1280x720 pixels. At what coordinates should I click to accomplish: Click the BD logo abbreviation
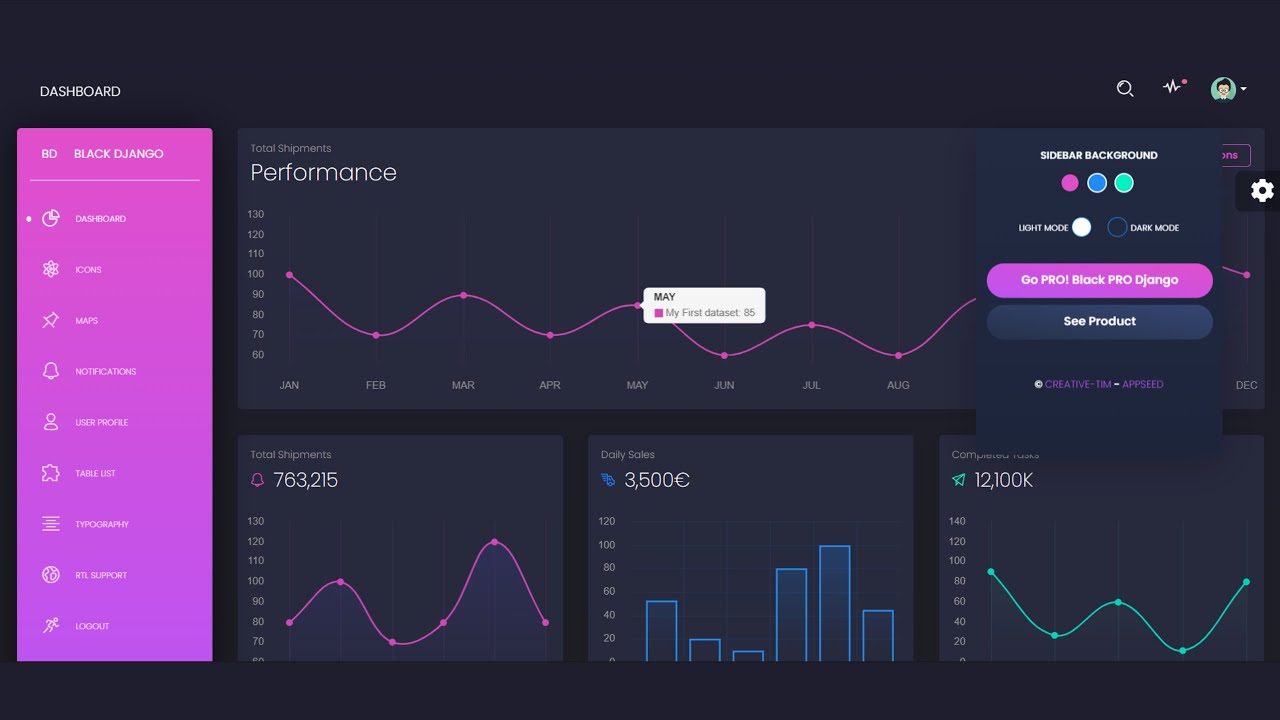(49, 154)
